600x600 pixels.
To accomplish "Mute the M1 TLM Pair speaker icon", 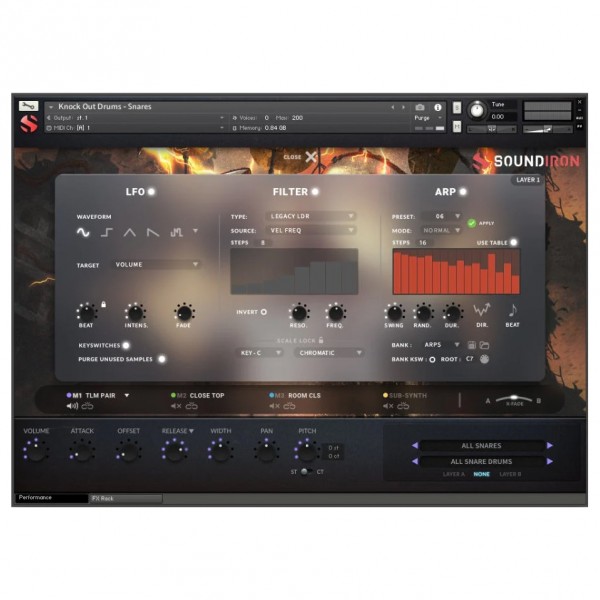I will click(72, 406).
